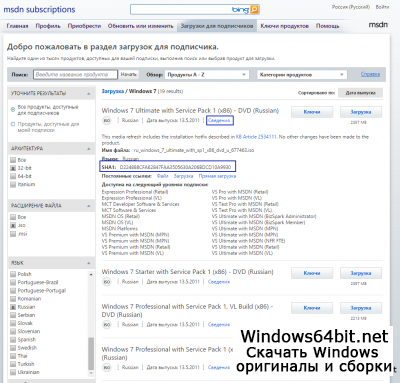The width and height of the screenshot is (400, 383).
Task: Enable the 64-bit architecture checkbox
Action: point(13,176)
